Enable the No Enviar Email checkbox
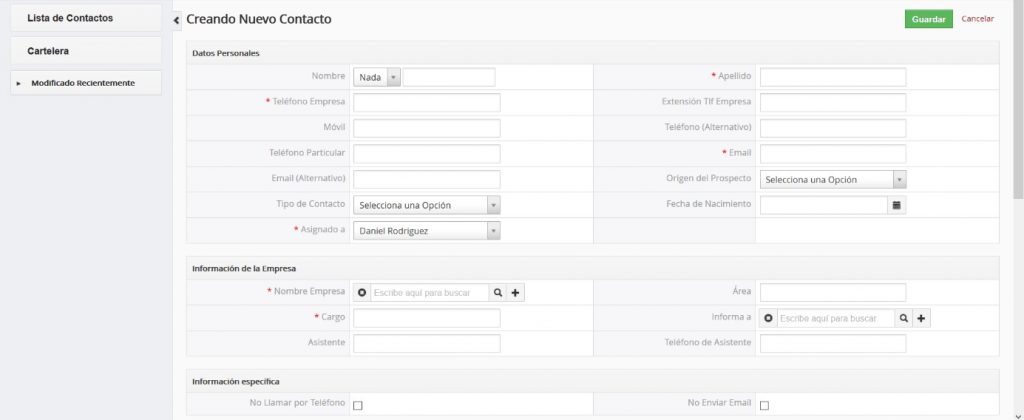The width and height of the screenshot is (1024, 420). click(x=764, y=405)
